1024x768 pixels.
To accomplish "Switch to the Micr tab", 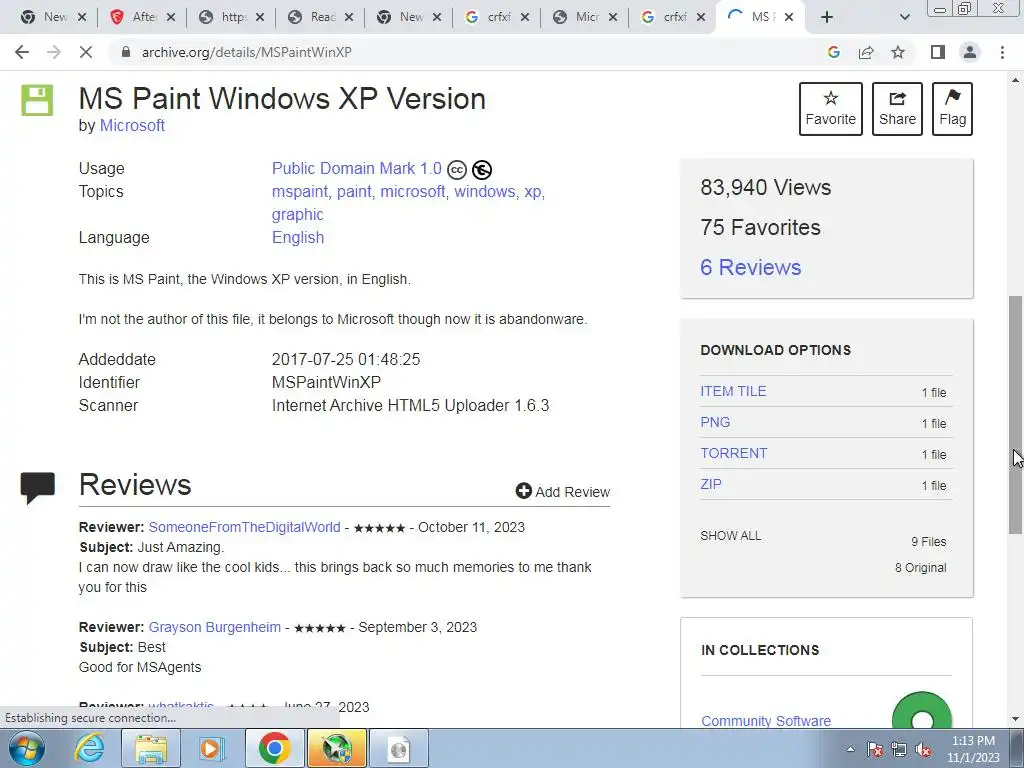I will pyautogui.click(x=585, y=17).
